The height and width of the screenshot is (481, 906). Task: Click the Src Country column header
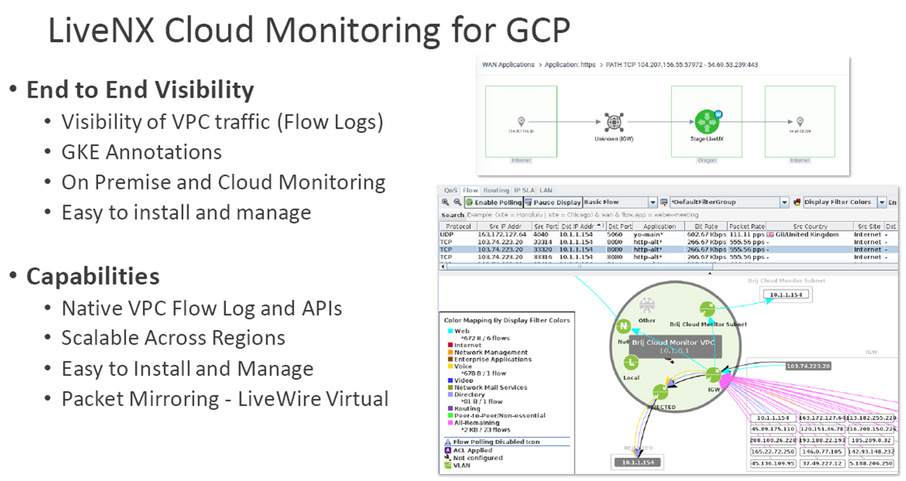[x=810, y=226]
